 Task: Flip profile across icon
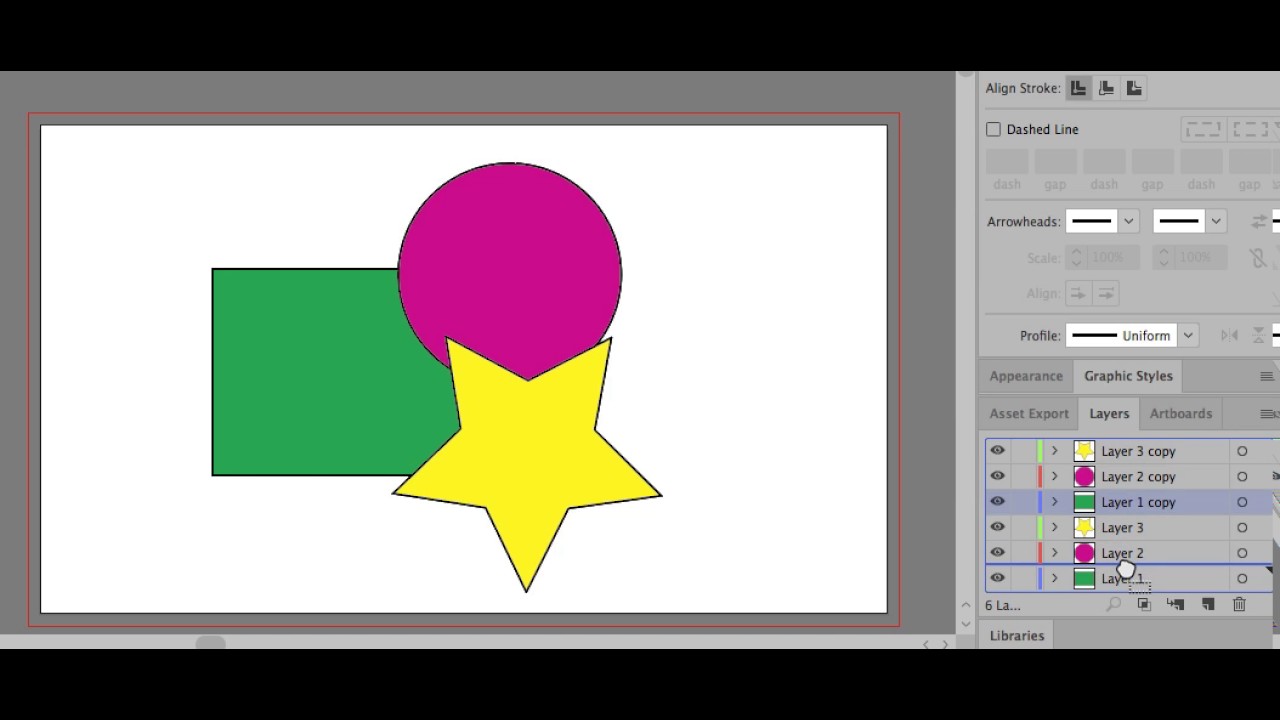point(1258,335)
